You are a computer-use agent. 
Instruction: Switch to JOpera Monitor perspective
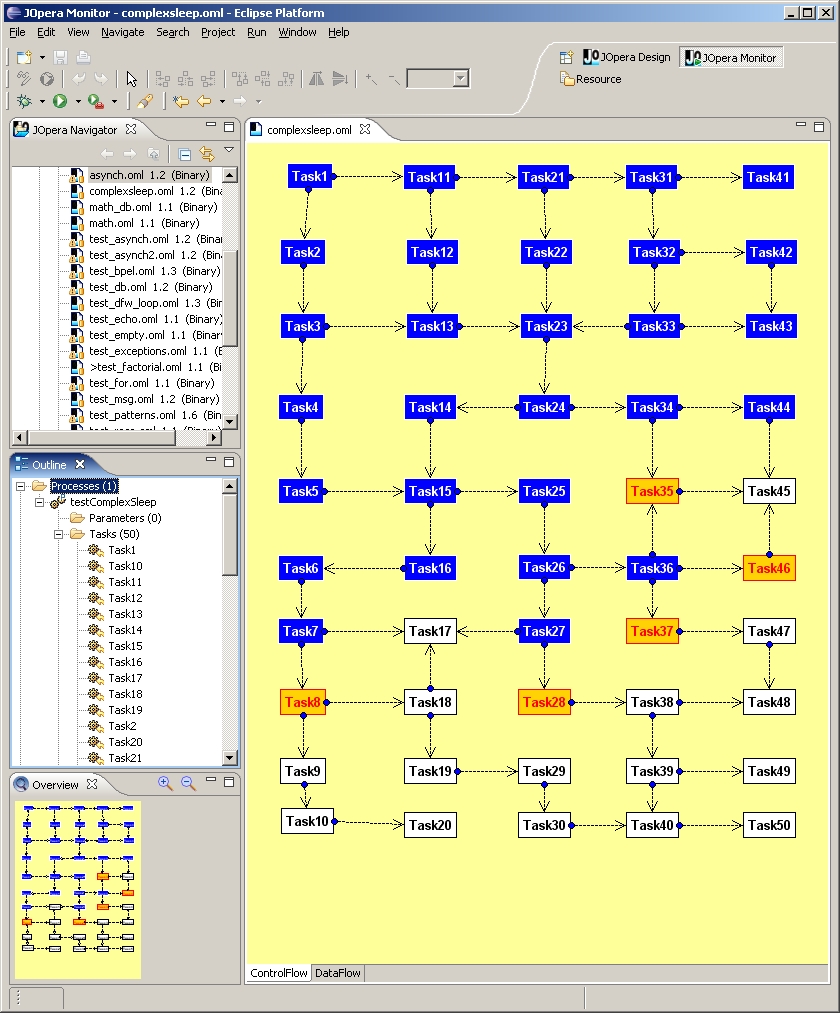[731, 57]
